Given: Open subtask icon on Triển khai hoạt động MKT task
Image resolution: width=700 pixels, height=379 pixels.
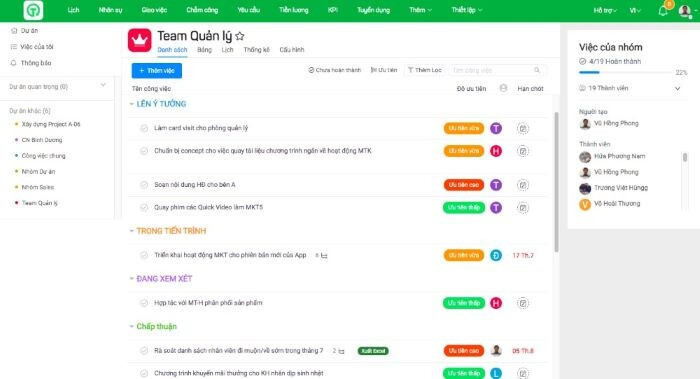Looking at the screenshot, I should tap(324, 255).
